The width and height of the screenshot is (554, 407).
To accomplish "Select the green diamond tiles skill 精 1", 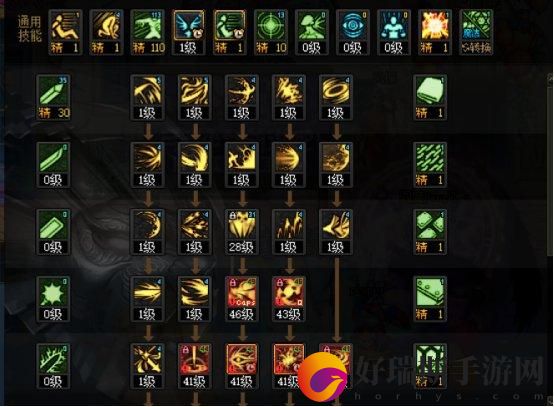I will tap(430, 232).
